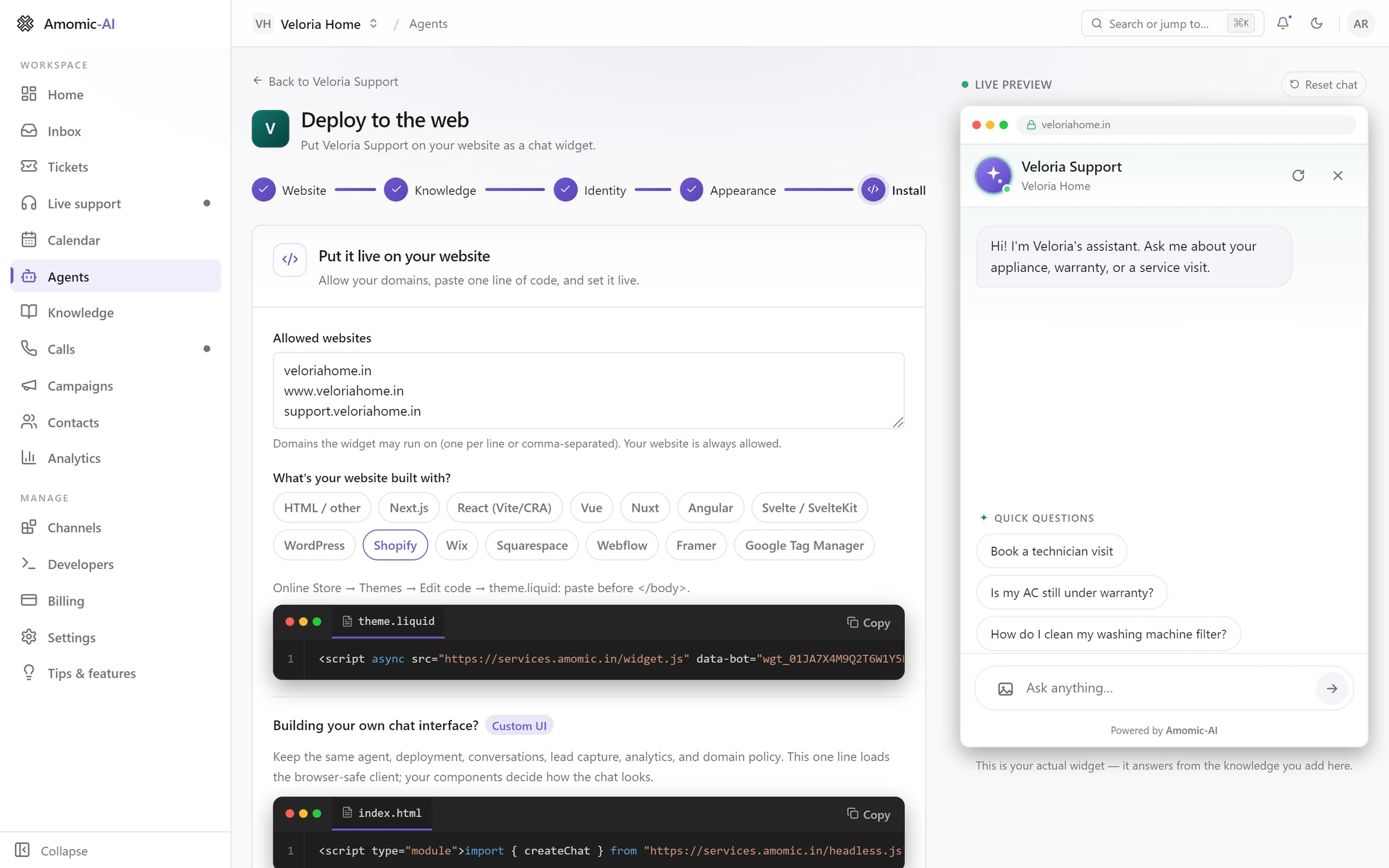The width and height of the screenshot is (1389, 868).
Task: Open Calls in the sidebar
Action: tap(116, 349)
